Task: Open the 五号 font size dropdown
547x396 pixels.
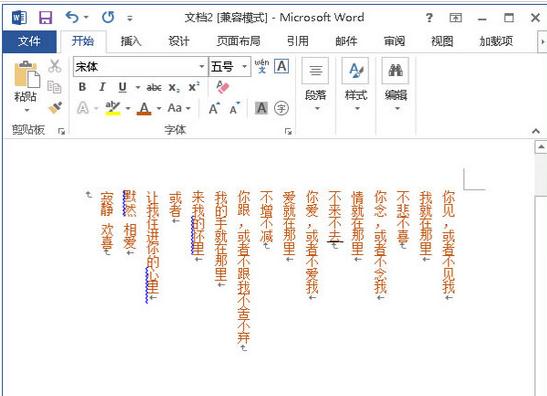Action: point(245,66)
